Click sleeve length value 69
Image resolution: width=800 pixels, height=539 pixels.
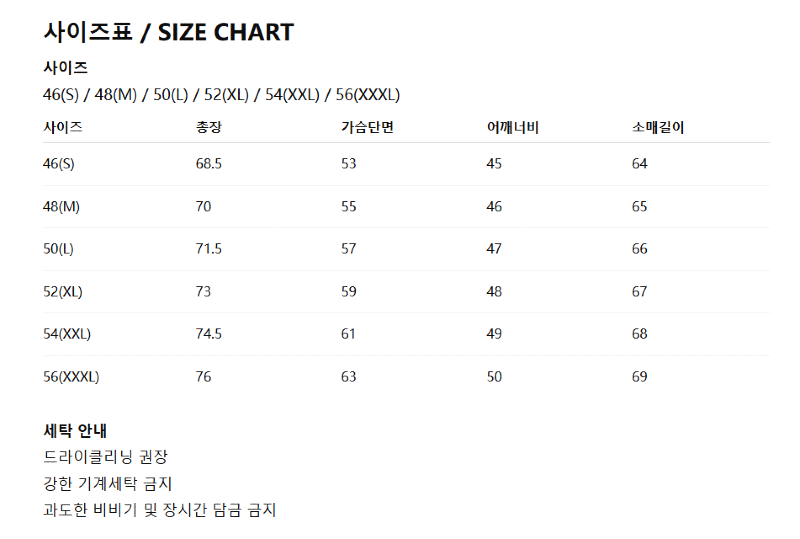(x=640, y=377)
